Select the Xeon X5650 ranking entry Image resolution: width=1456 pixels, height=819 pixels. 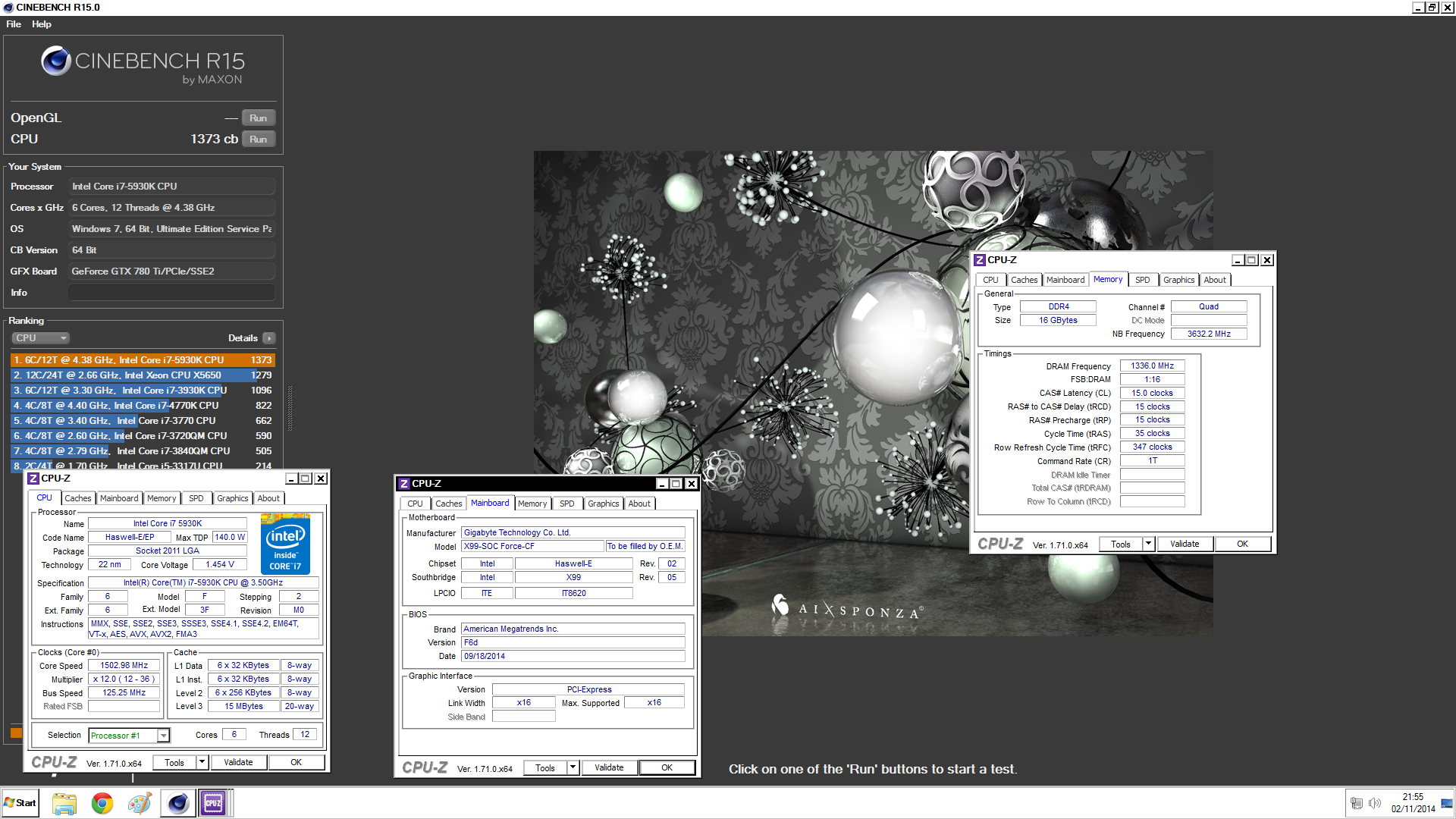coord(143,375)
